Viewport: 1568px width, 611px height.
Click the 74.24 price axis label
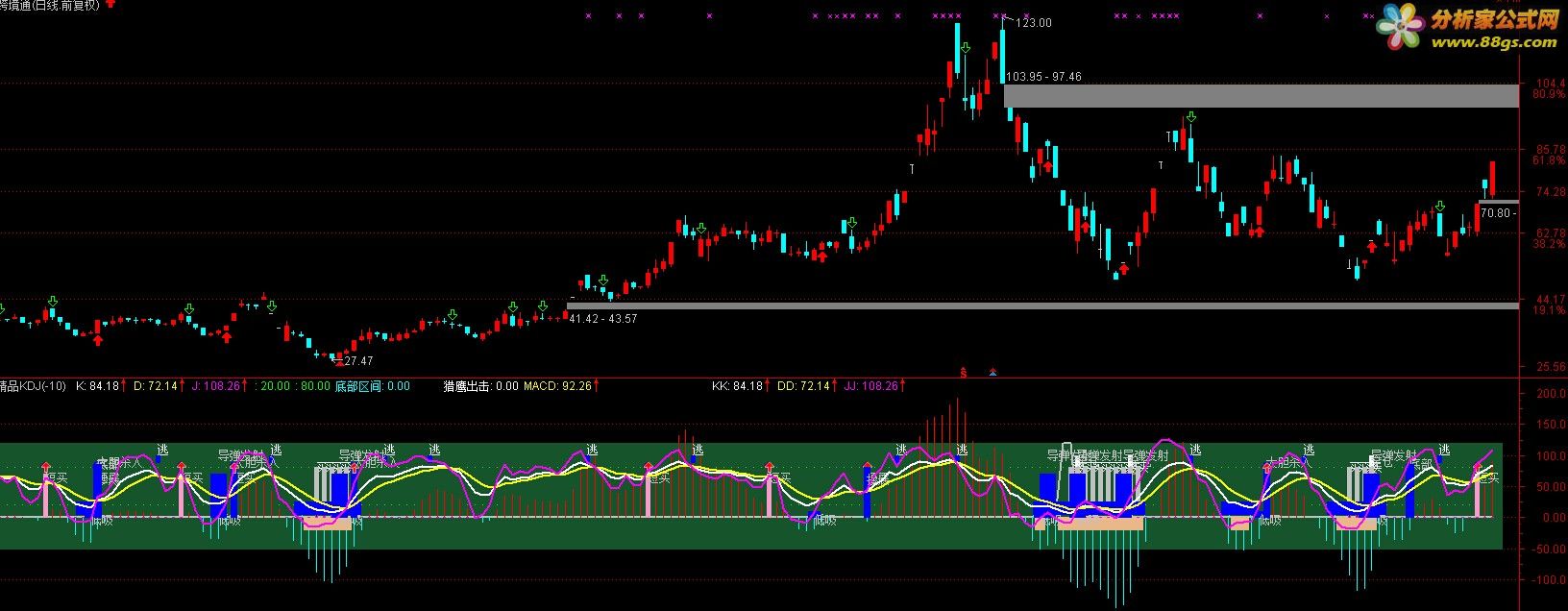coord(1551,192)
